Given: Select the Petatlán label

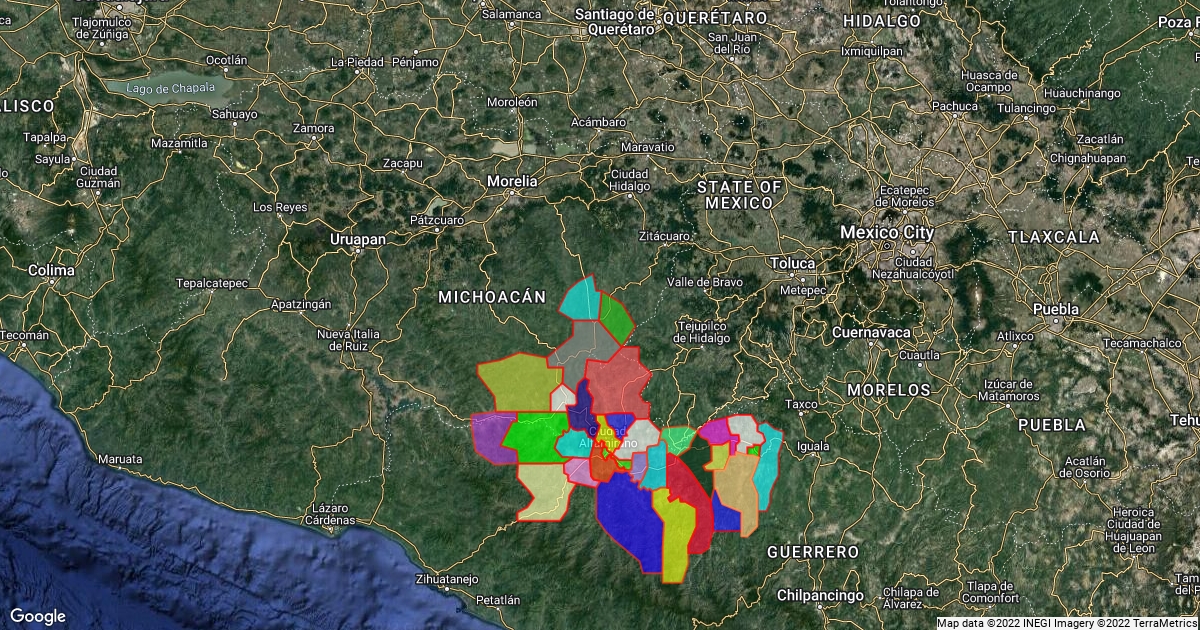Looking at the screenshot, I should 498,600.
